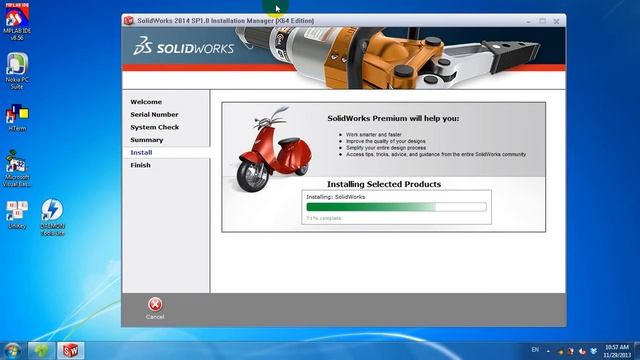Click the '71% complete' text
This screenshot has width=640, height=360.
[324, 218]
